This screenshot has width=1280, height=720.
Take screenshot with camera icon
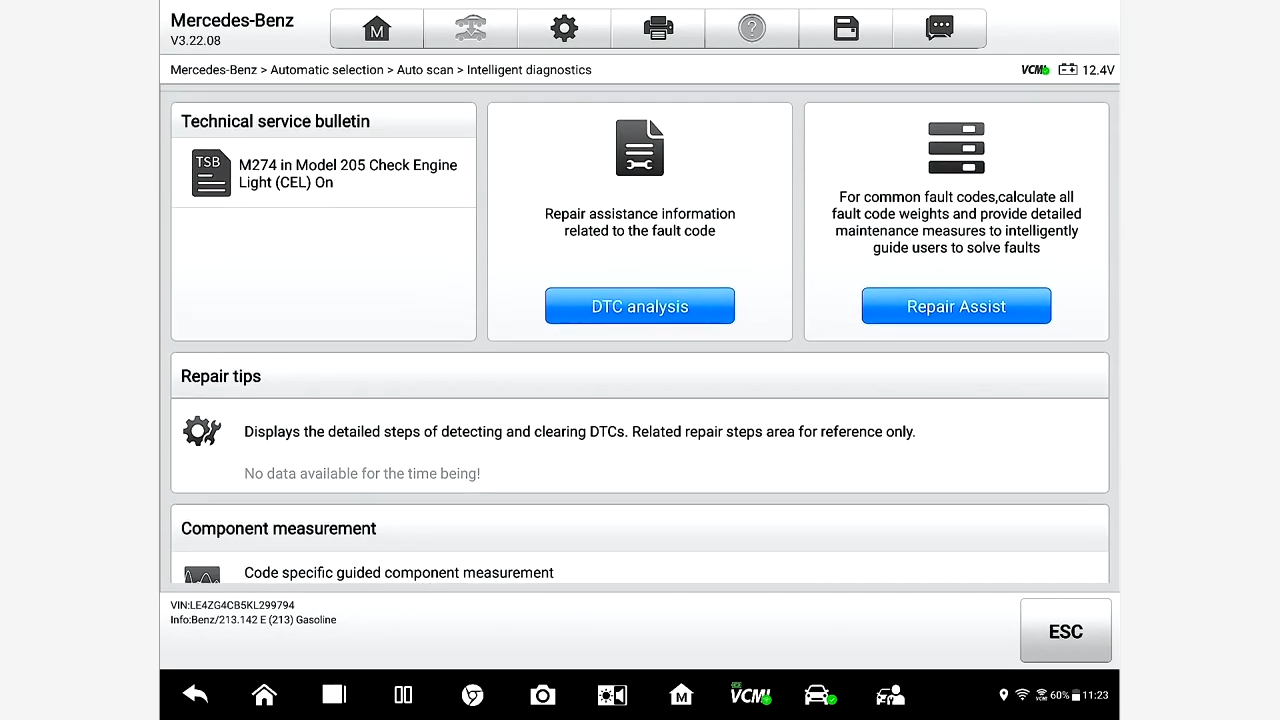tap(542, 695)
